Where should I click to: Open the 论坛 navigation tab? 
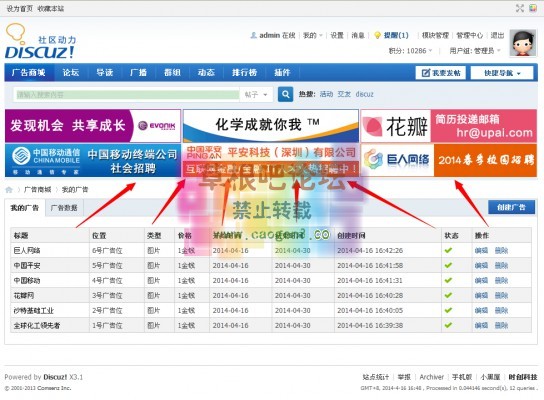(x=71, y=73)
